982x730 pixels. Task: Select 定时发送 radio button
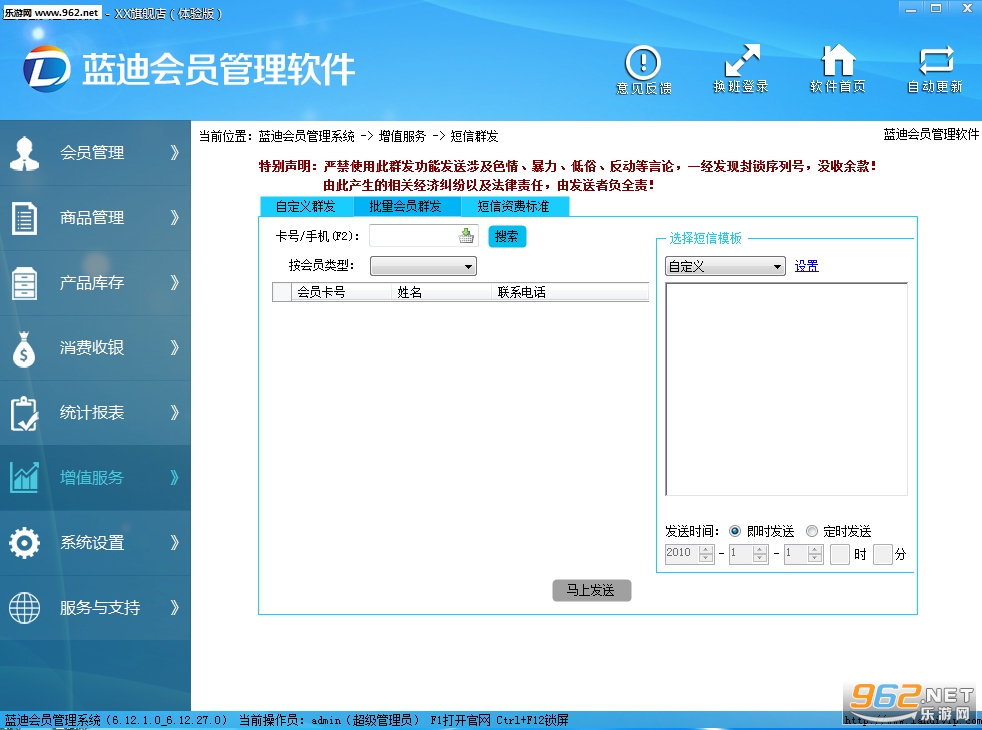coord(812,531)
